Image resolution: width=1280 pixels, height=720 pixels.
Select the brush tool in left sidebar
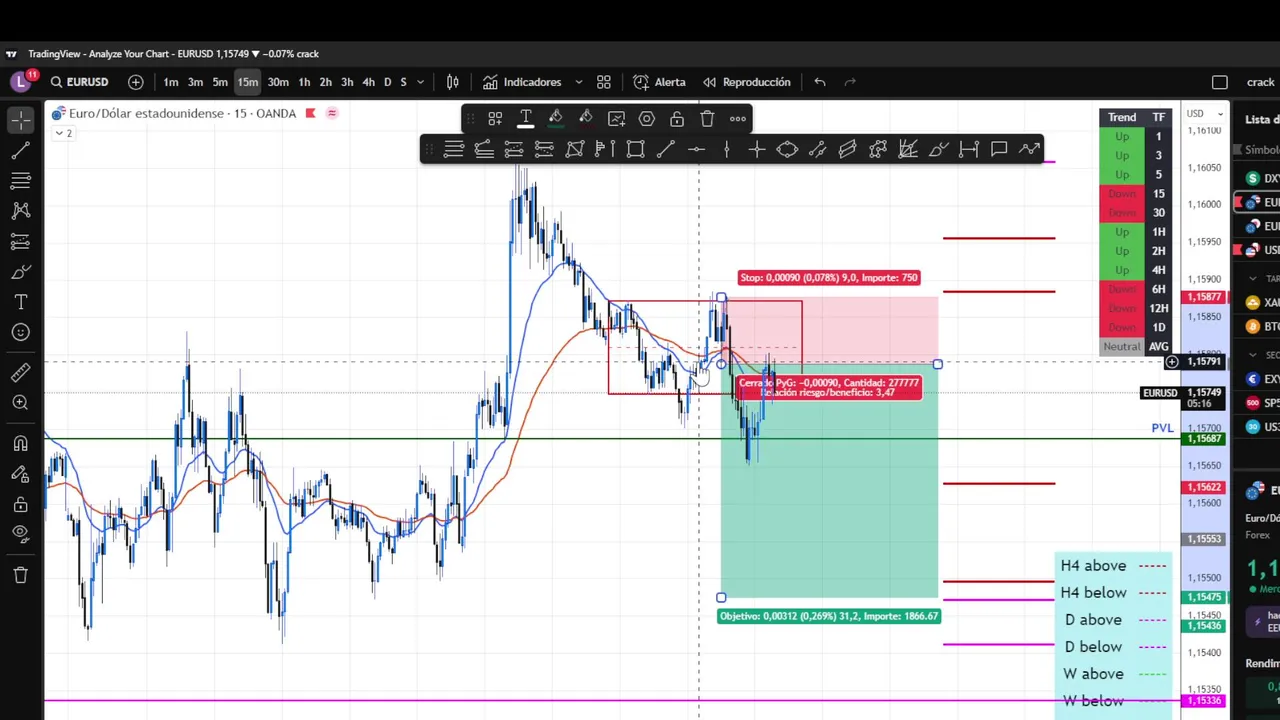click(x=20, y=272)
